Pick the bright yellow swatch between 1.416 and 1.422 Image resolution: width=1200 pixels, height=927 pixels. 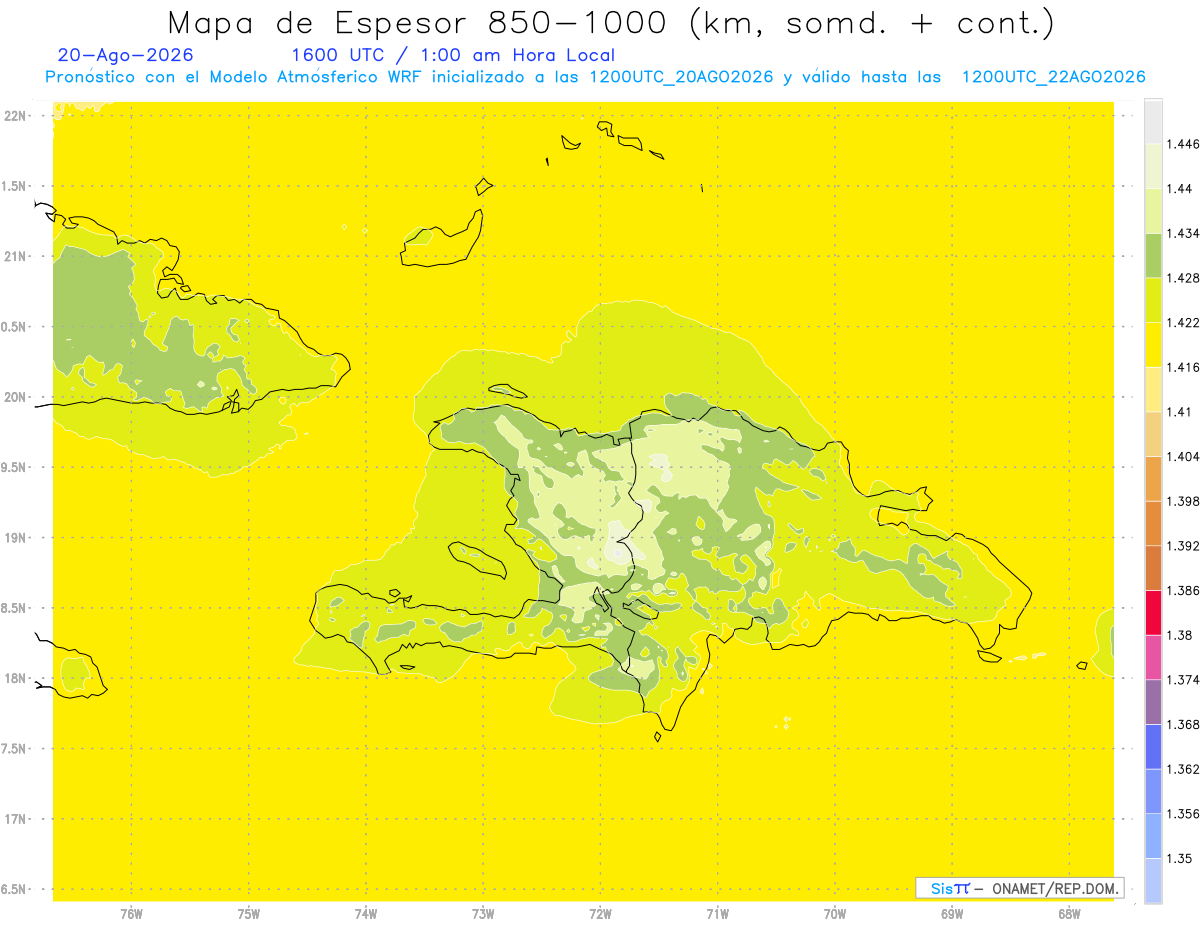[x=1153, y=344]
